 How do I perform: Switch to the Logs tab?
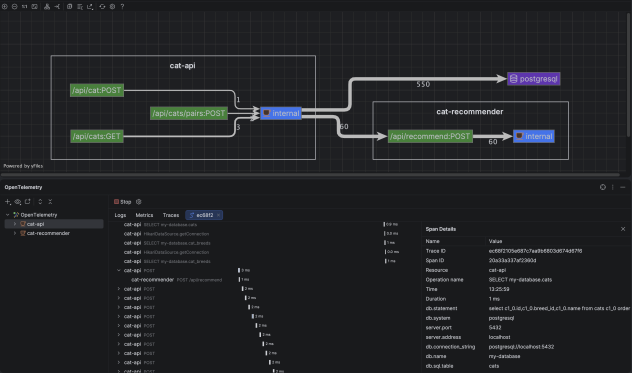pyautogui.click(x=120, y=215)
